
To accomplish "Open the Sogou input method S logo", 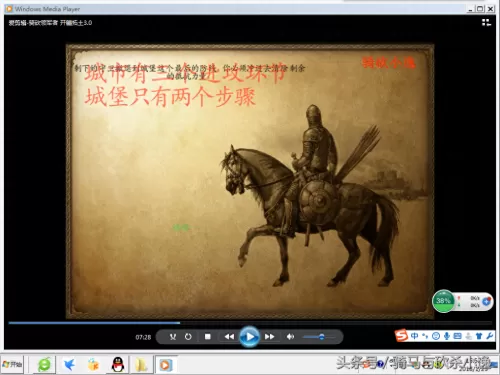I will 401,336.
